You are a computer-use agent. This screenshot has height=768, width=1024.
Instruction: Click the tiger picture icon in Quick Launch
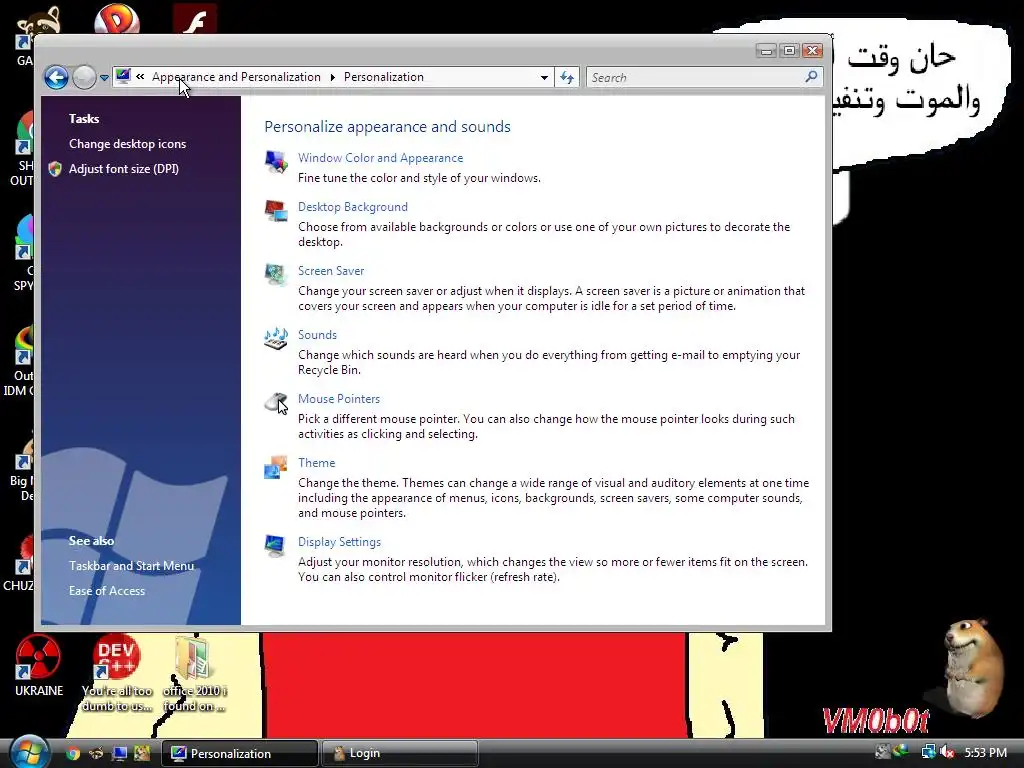142,754
